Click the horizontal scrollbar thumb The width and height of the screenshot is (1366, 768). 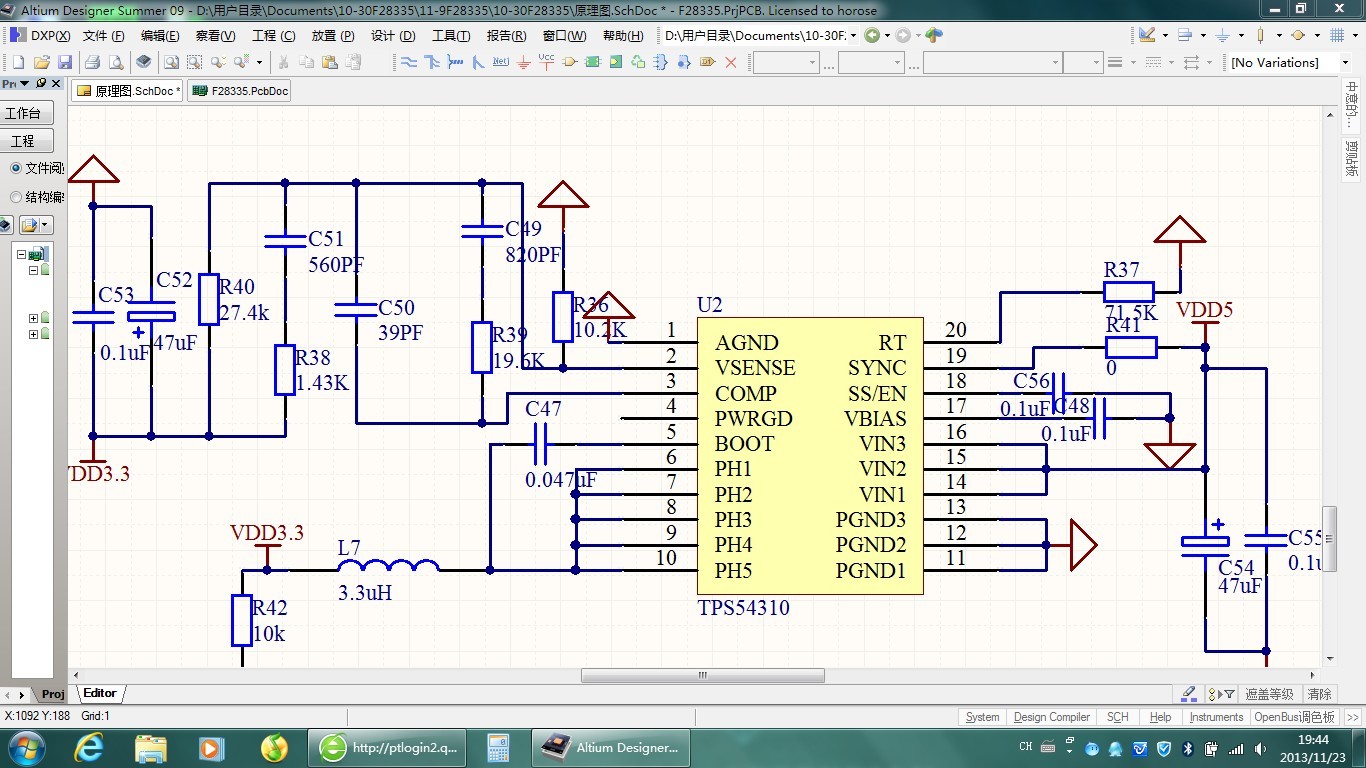pyautogui.click(x=702, y=676)
